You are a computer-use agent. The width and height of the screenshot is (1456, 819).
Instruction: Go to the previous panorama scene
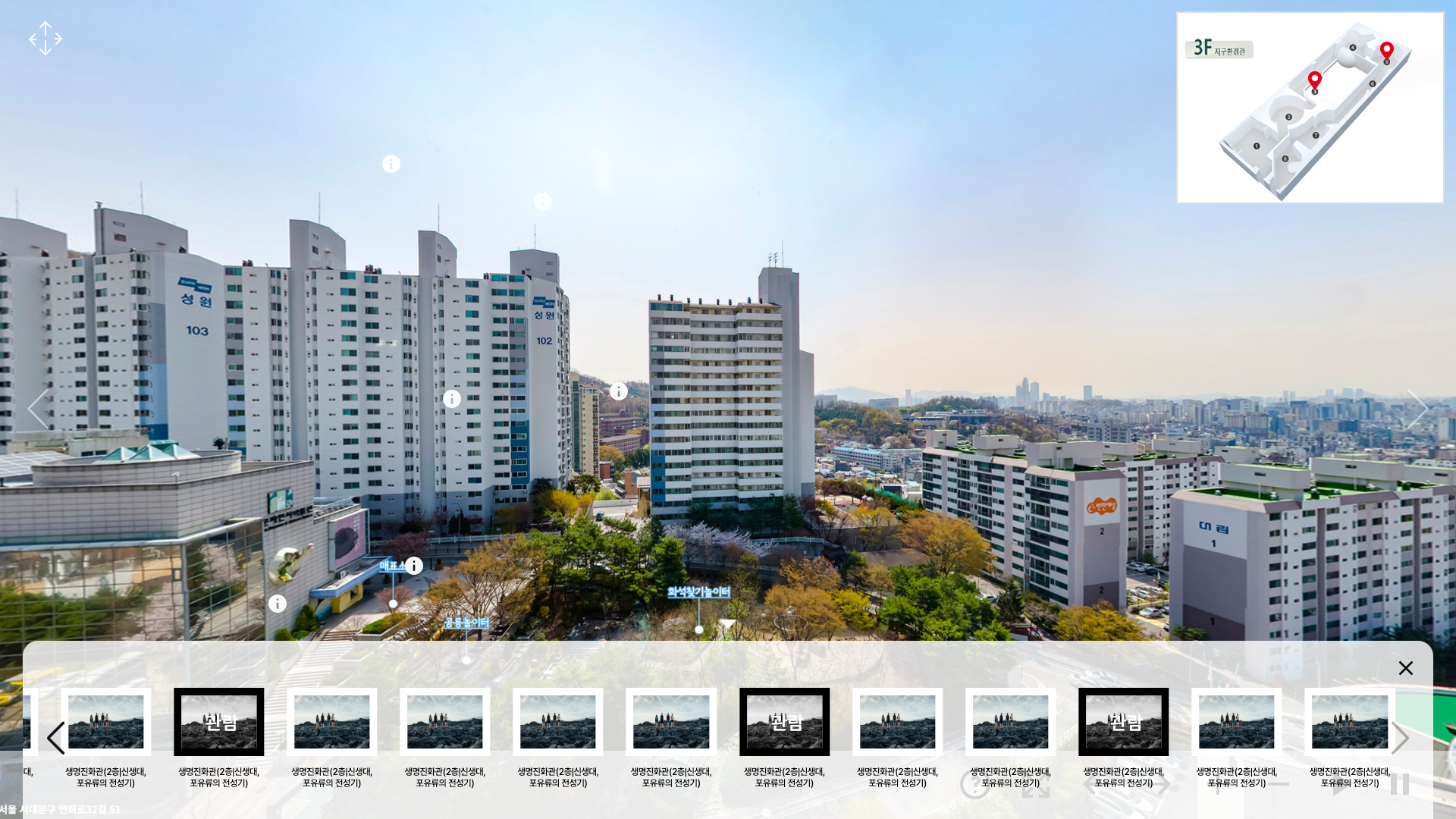38,409
